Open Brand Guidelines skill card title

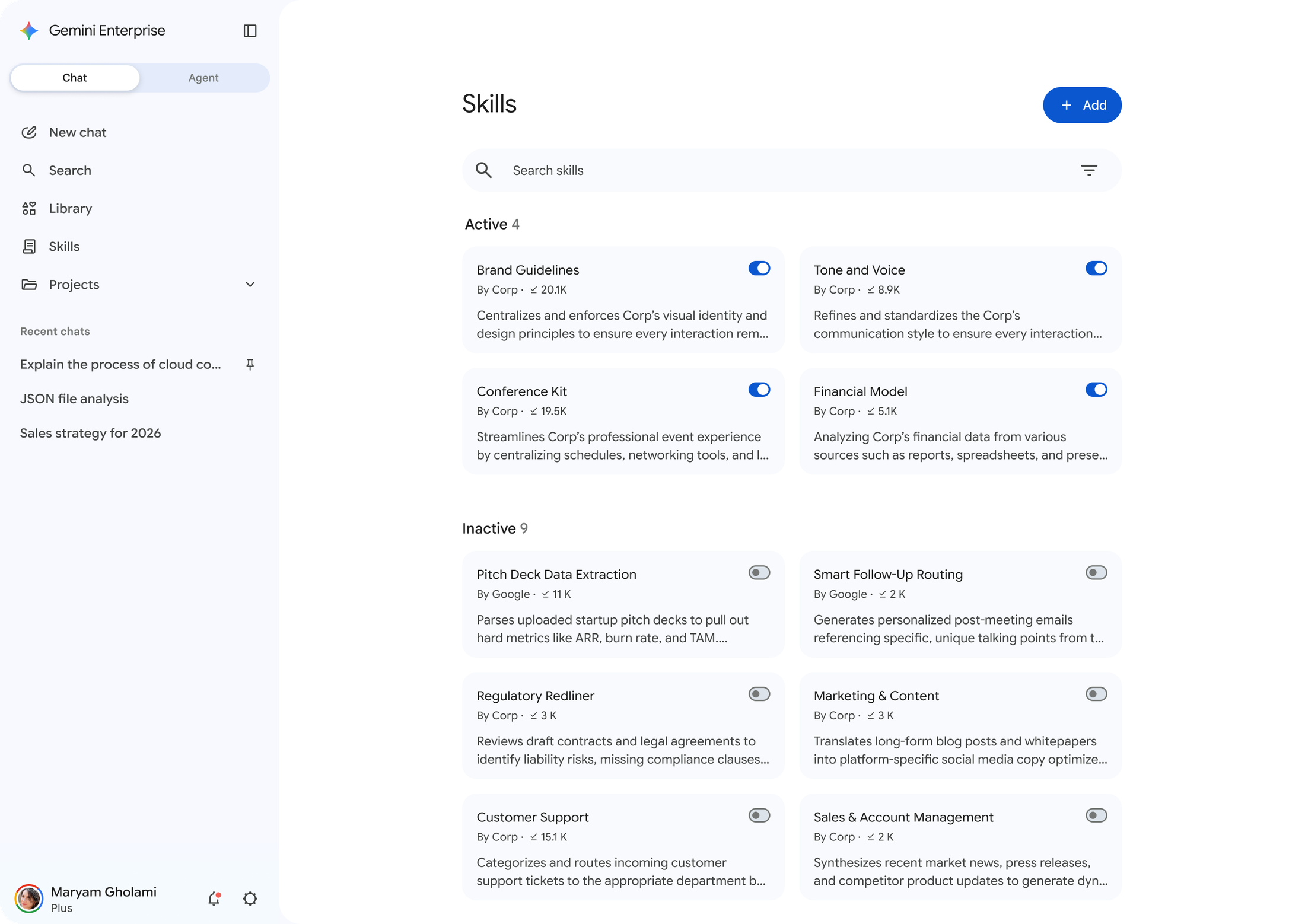point(527,270)
